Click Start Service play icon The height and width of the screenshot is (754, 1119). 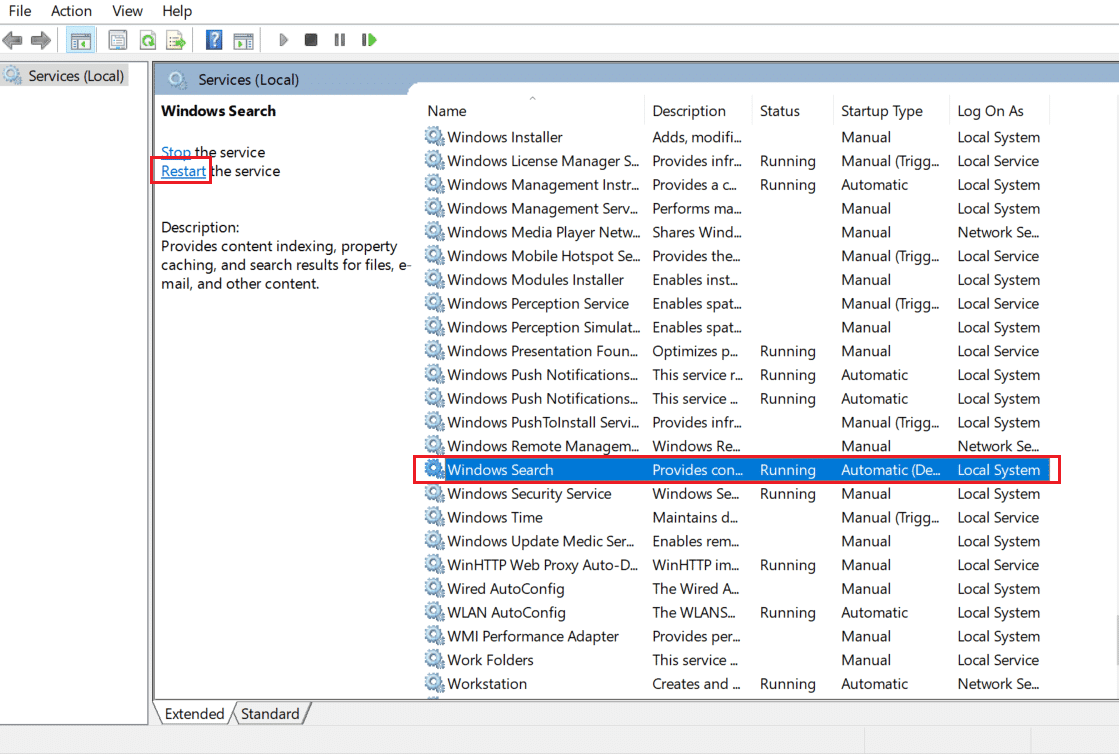283,40
